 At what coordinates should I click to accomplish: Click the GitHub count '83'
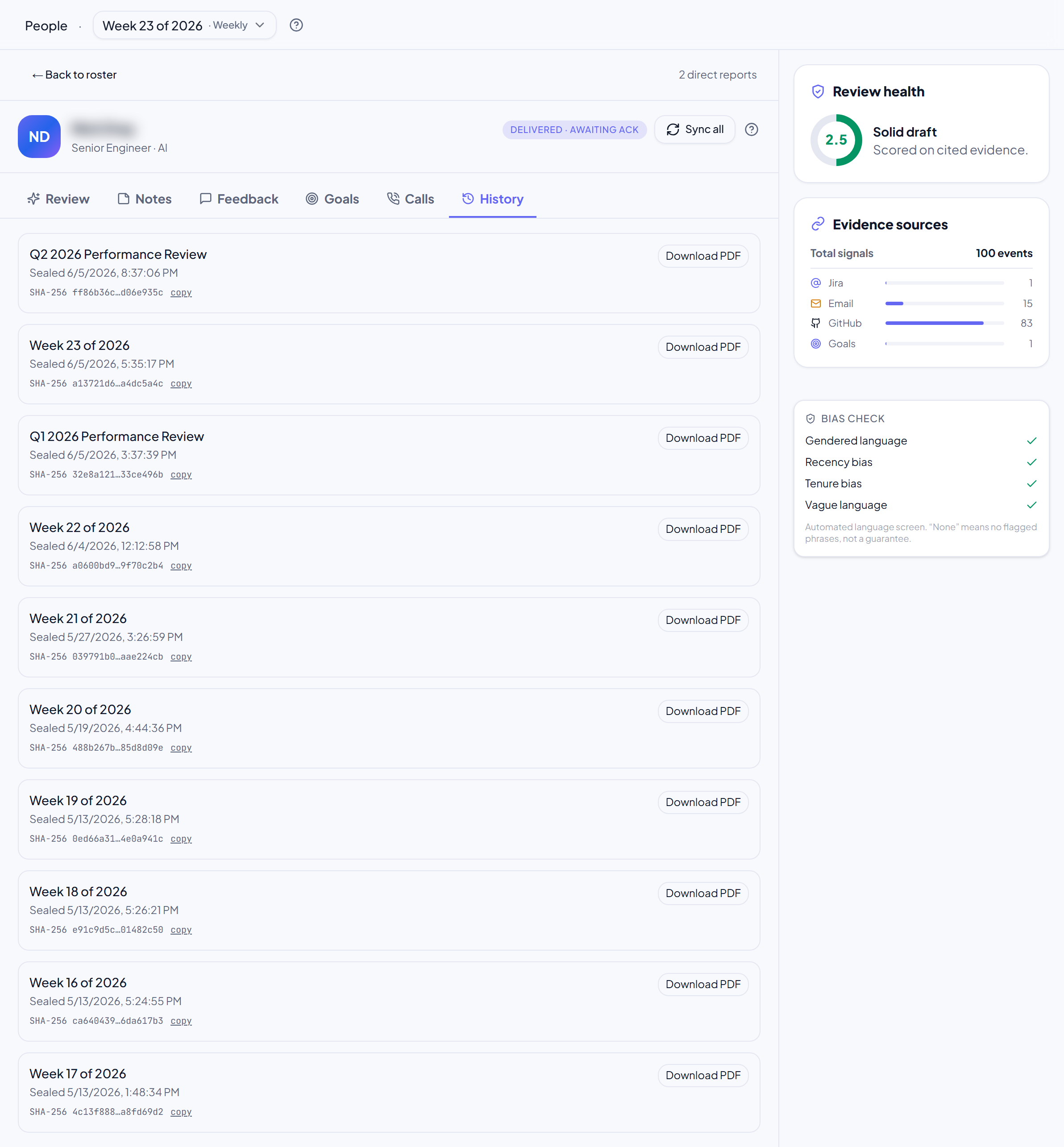1026,323
